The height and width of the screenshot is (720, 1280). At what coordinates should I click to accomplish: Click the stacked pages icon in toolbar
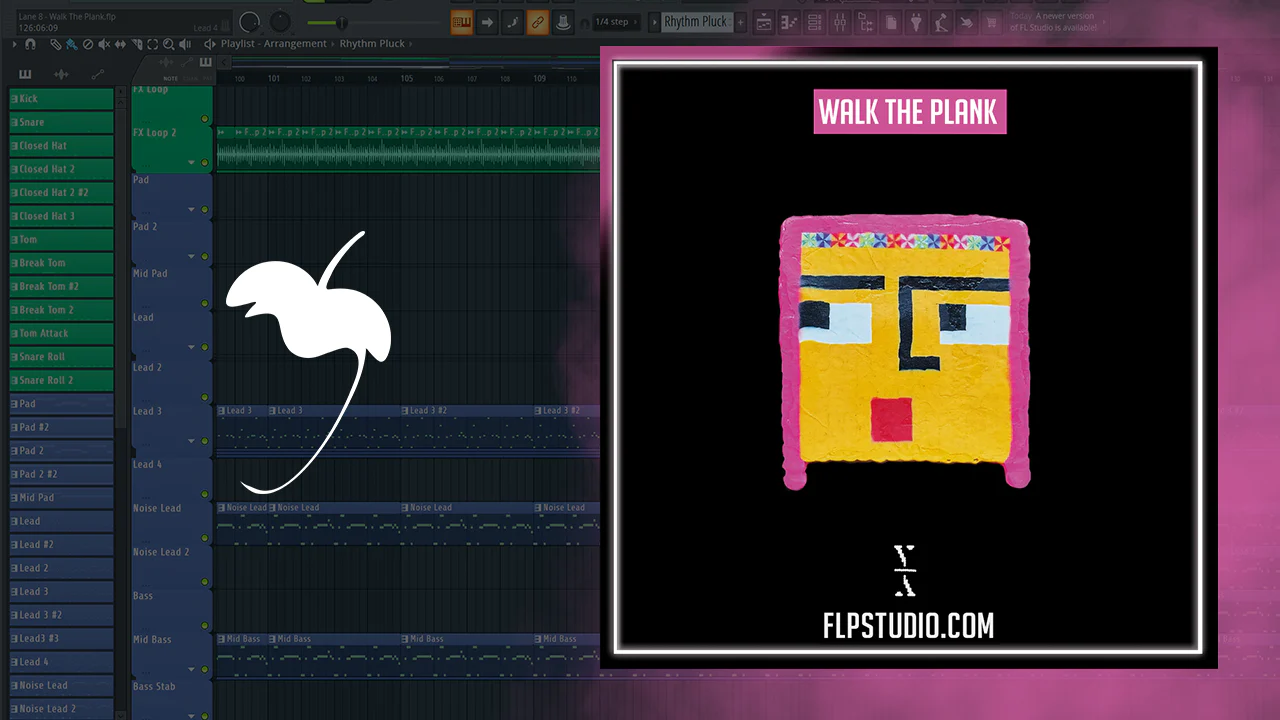(x=891, y=22)
